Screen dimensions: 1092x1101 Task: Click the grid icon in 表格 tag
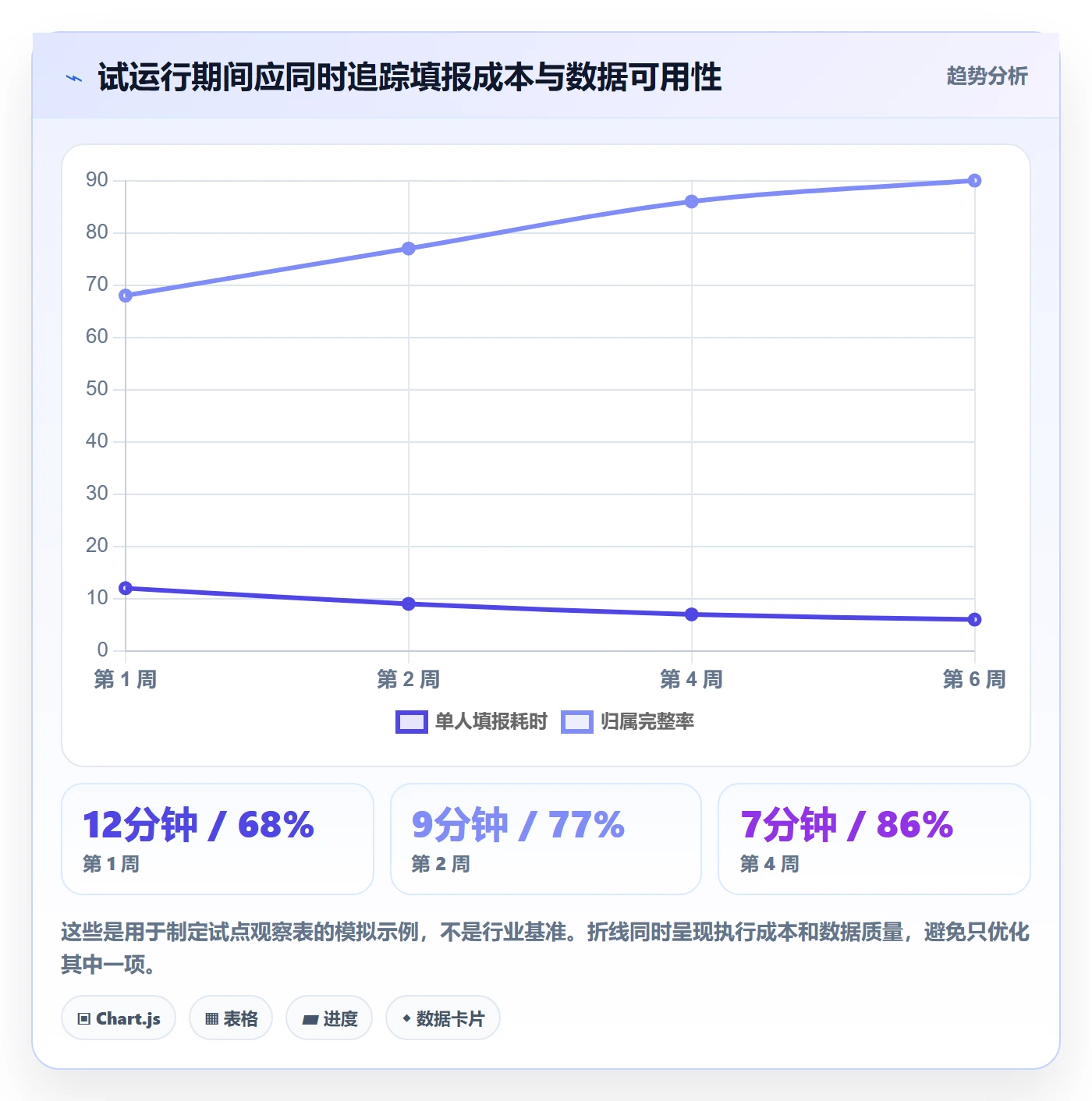(211, 1018)
